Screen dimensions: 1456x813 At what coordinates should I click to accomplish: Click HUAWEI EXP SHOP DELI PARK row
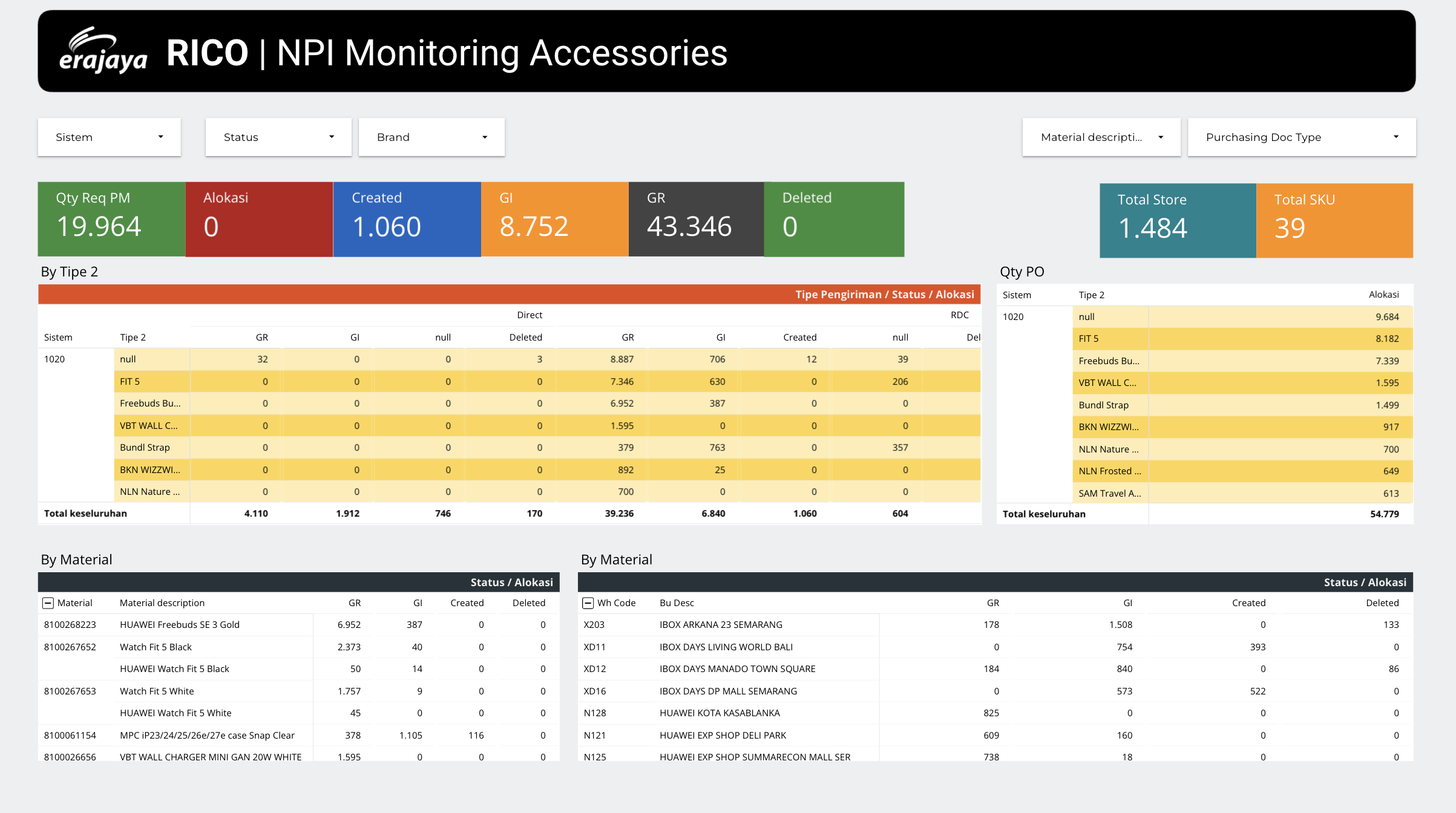995,736
